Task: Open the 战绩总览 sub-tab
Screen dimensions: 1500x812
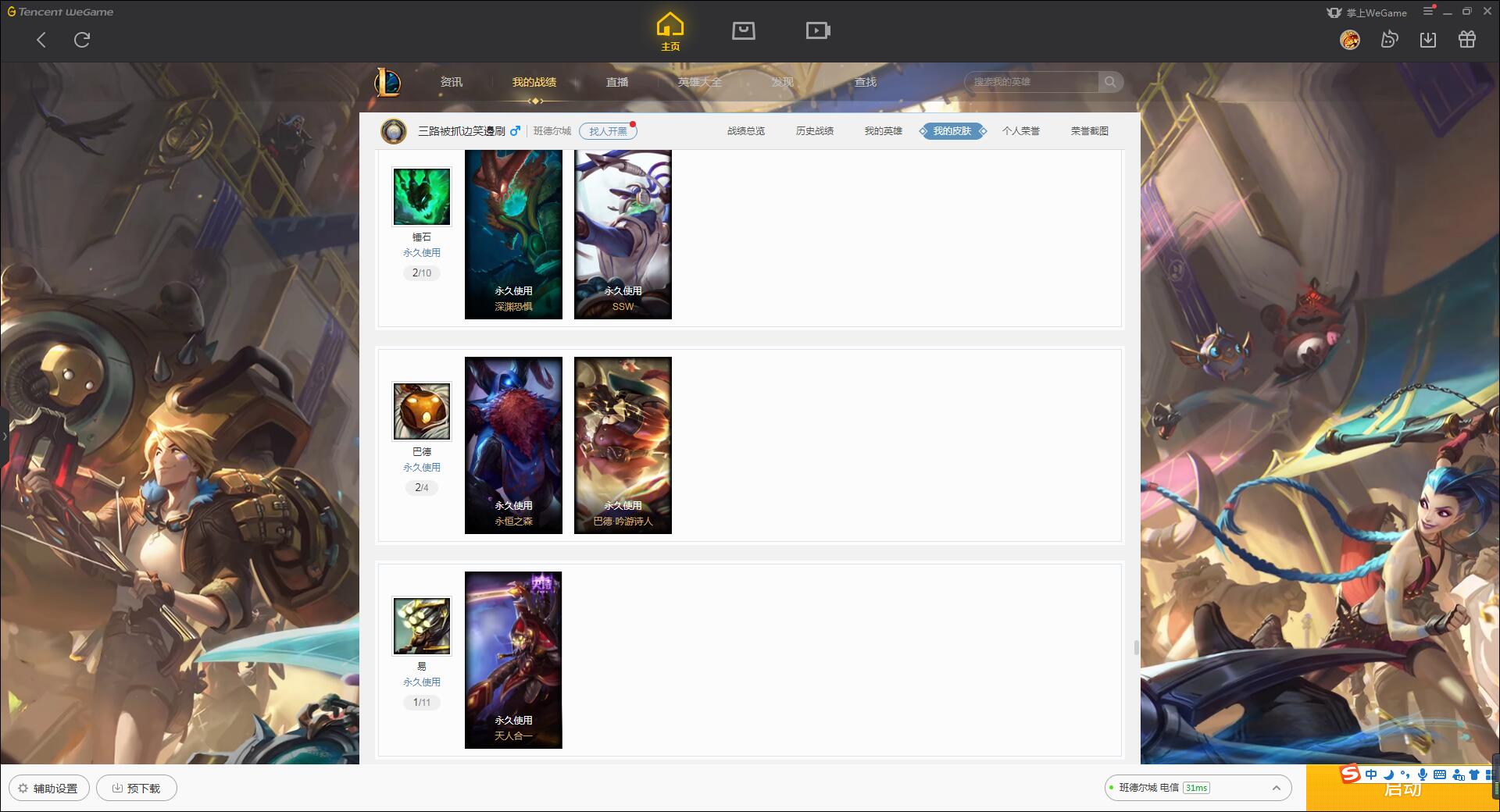Action: pyautogui.click(x=746, y=131)
